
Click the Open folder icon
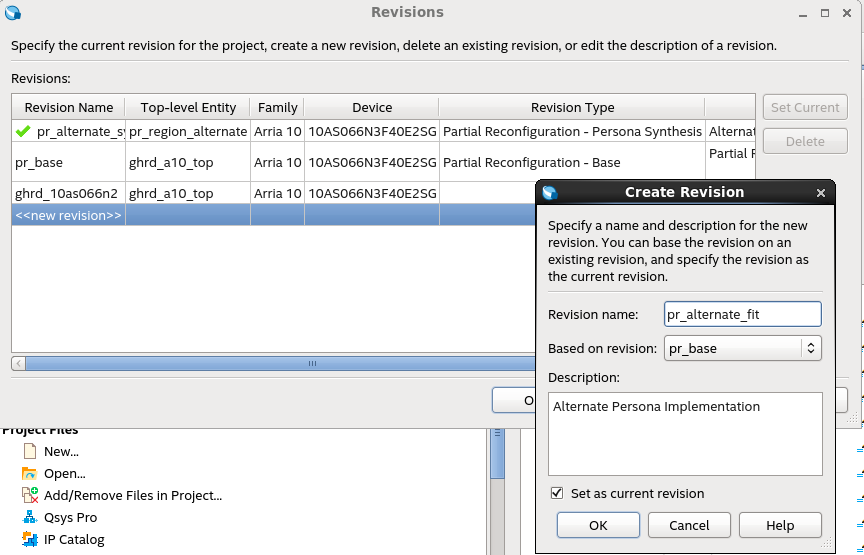click(28, 473)
